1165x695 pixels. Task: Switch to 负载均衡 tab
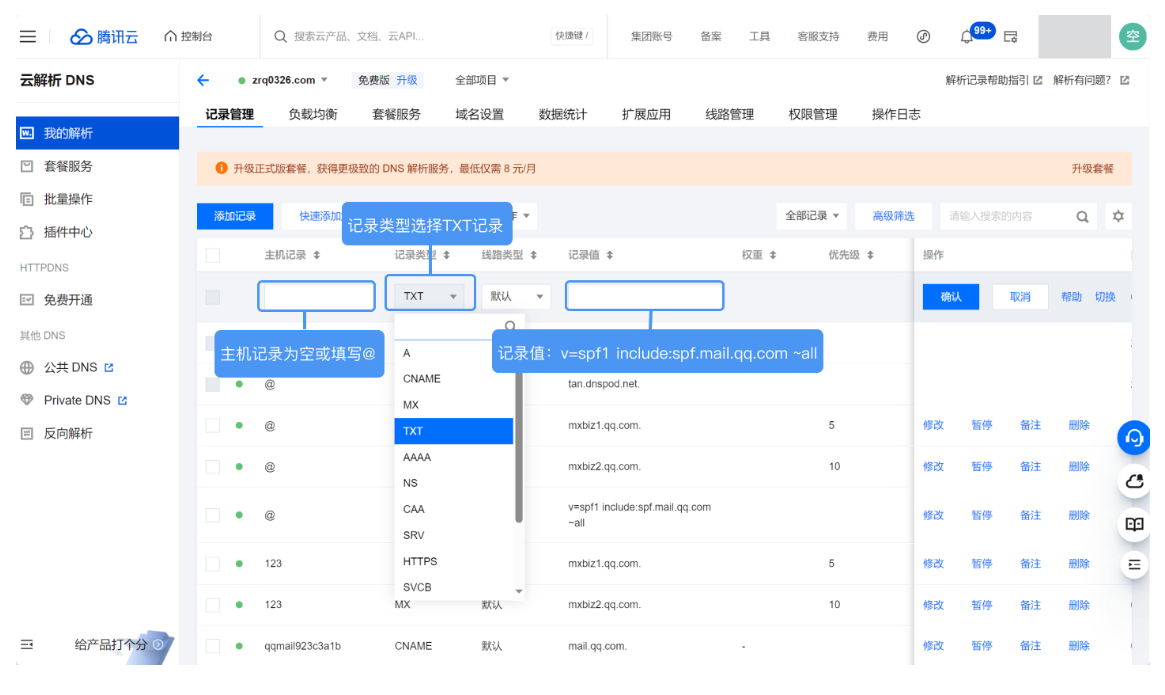[313, 114]
